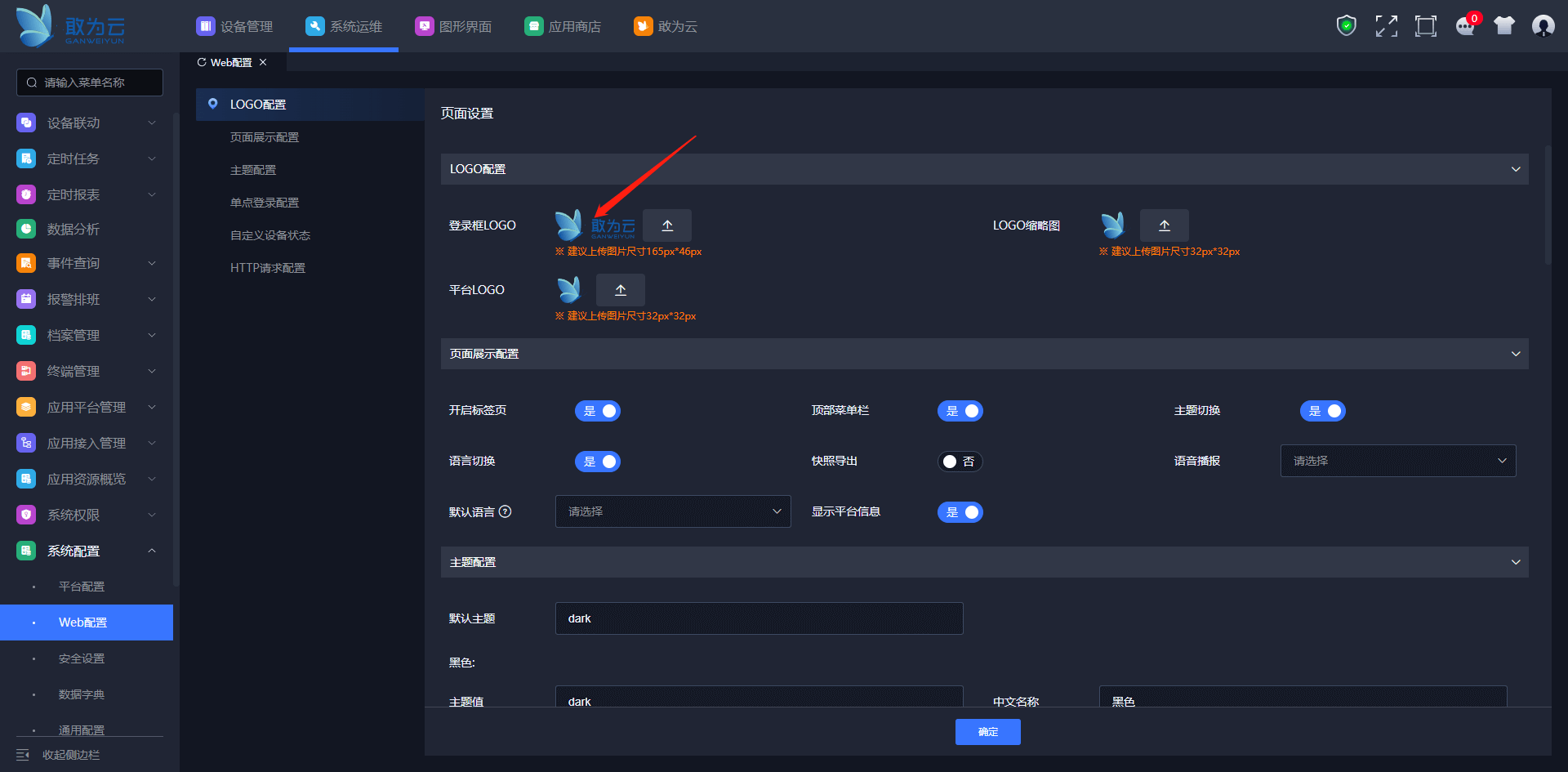1568x772 pixels.
Task: Click the 默认主题 input field
Action: (759, 618)
